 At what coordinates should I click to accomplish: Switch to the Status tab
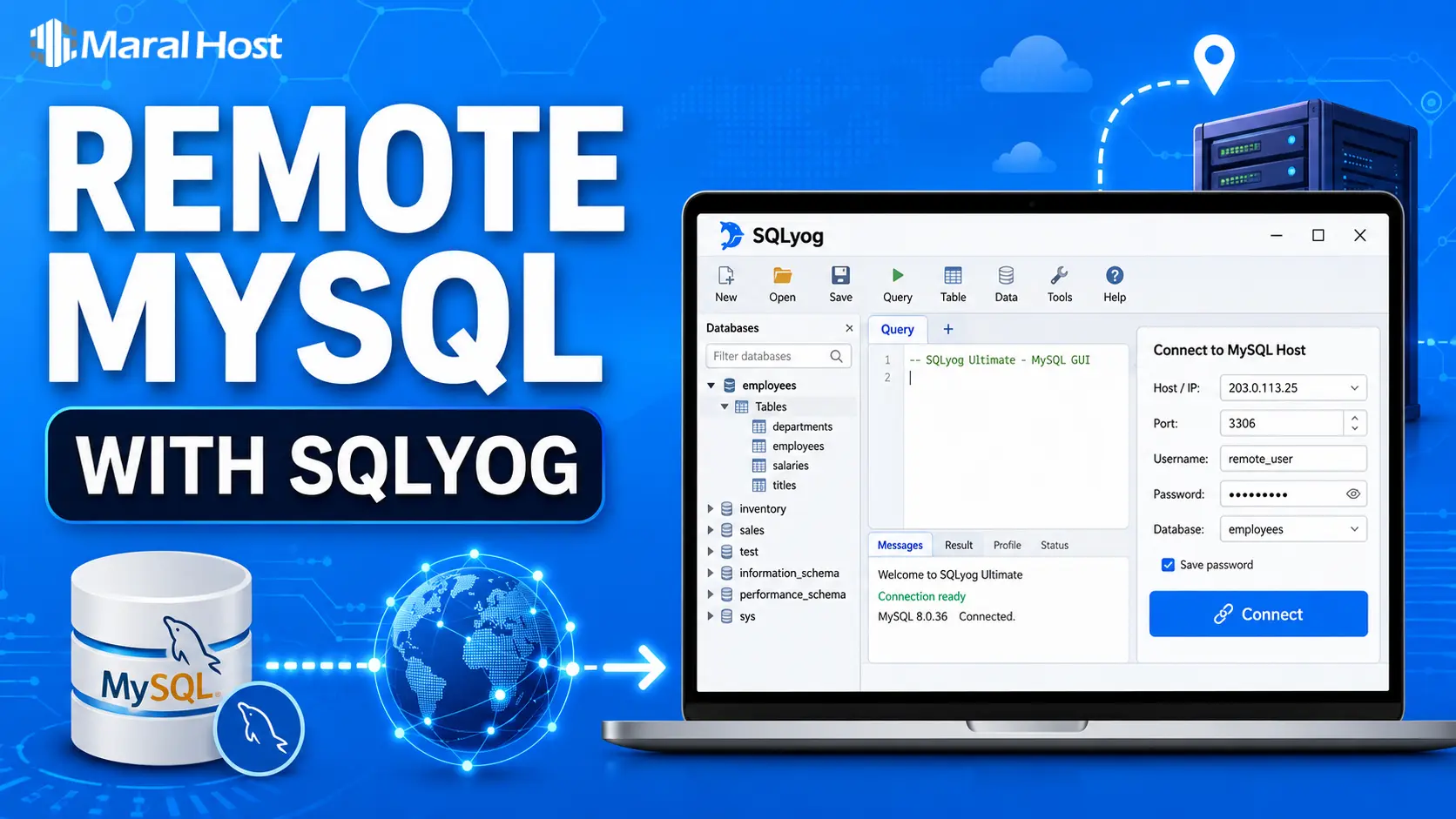pyautogui.click(x=1055, y=546)
